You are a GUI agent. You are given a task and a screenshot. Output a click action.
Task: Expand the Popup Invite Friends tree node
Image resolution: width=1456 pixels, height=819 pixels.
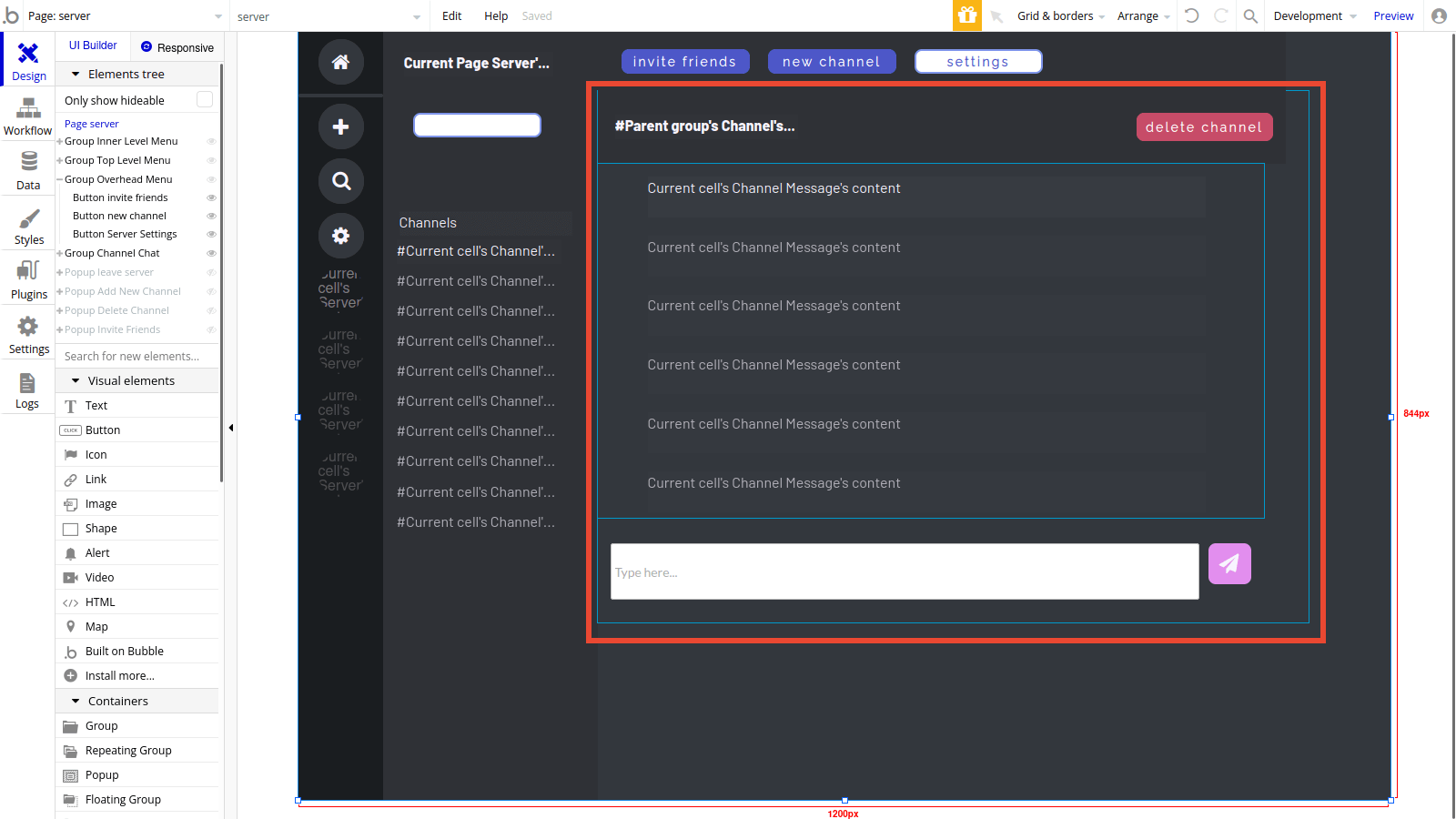point(58,329)
